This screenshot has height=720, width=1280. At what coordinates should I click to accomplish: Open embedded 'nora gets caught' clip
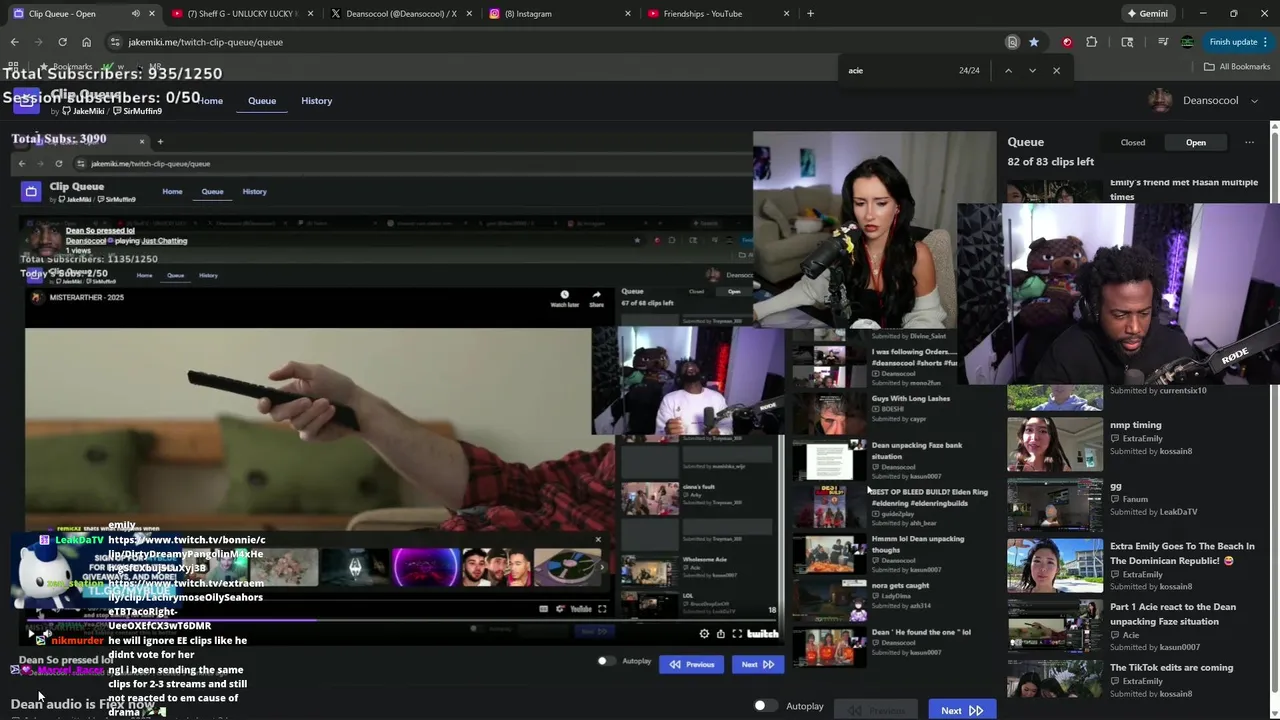click(x=900, y=585)
